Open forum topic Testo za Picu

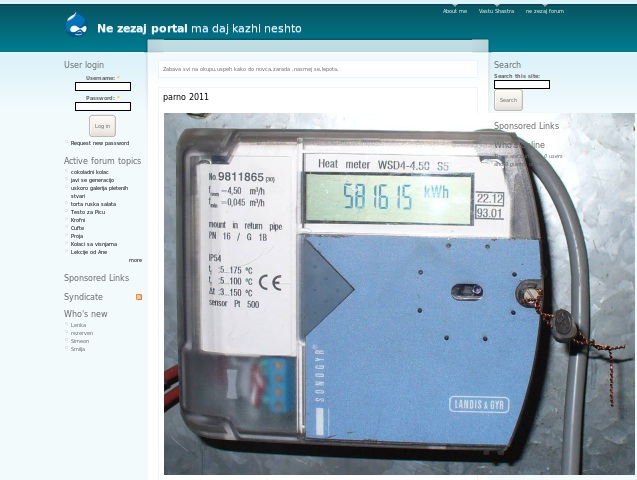(88, 212)
